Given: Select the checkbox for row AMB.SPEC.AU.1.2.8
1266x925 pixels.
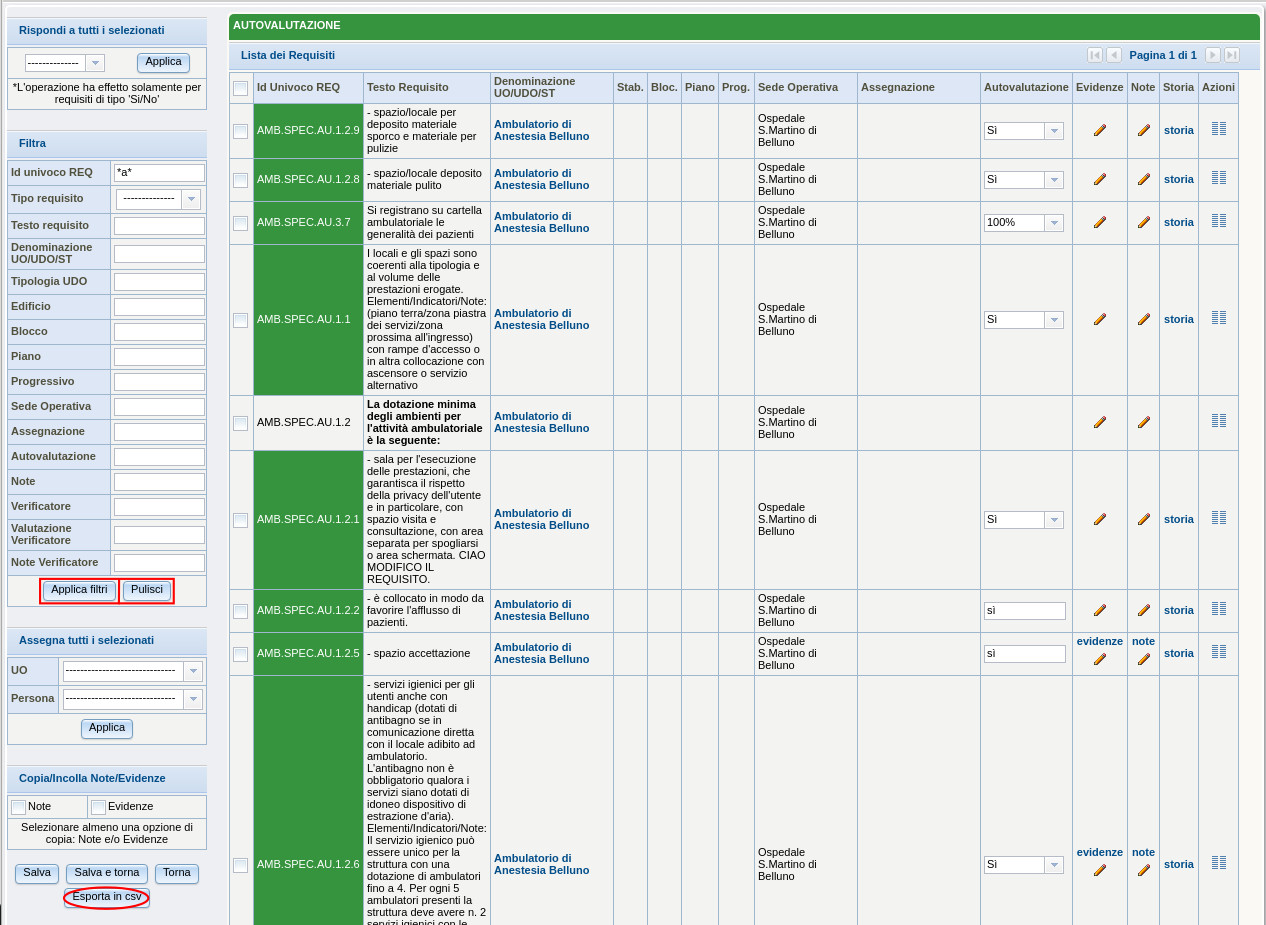Looking at the screenshot, I should (240, 180).
